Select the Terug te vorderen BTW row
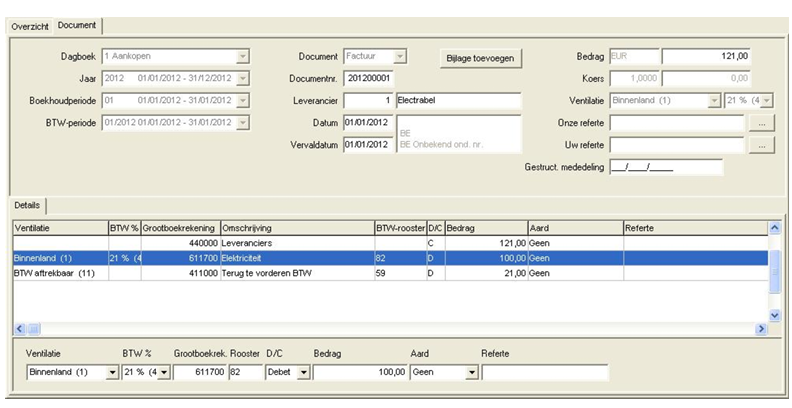Screen dimensions: 792x408 click(390, 273)
